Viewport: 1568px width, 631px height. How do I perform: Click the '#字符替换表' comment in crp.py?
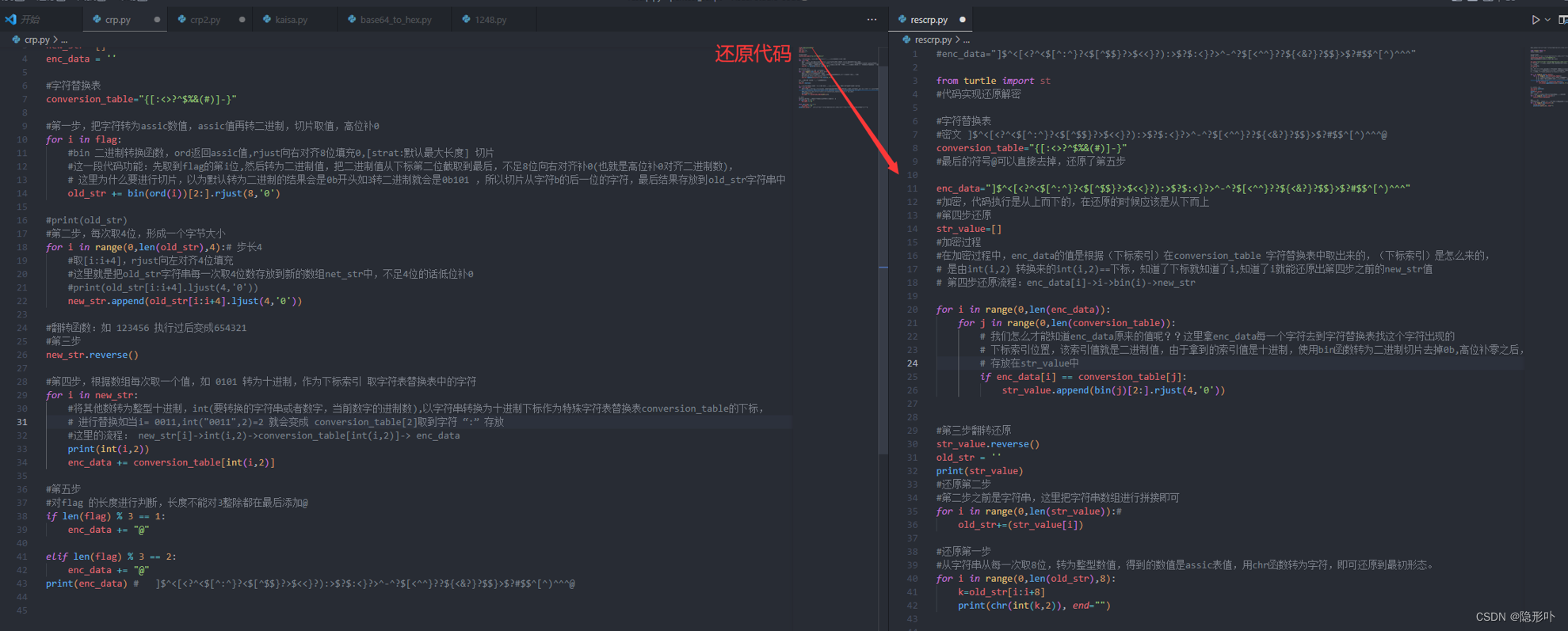click(74, 86)
